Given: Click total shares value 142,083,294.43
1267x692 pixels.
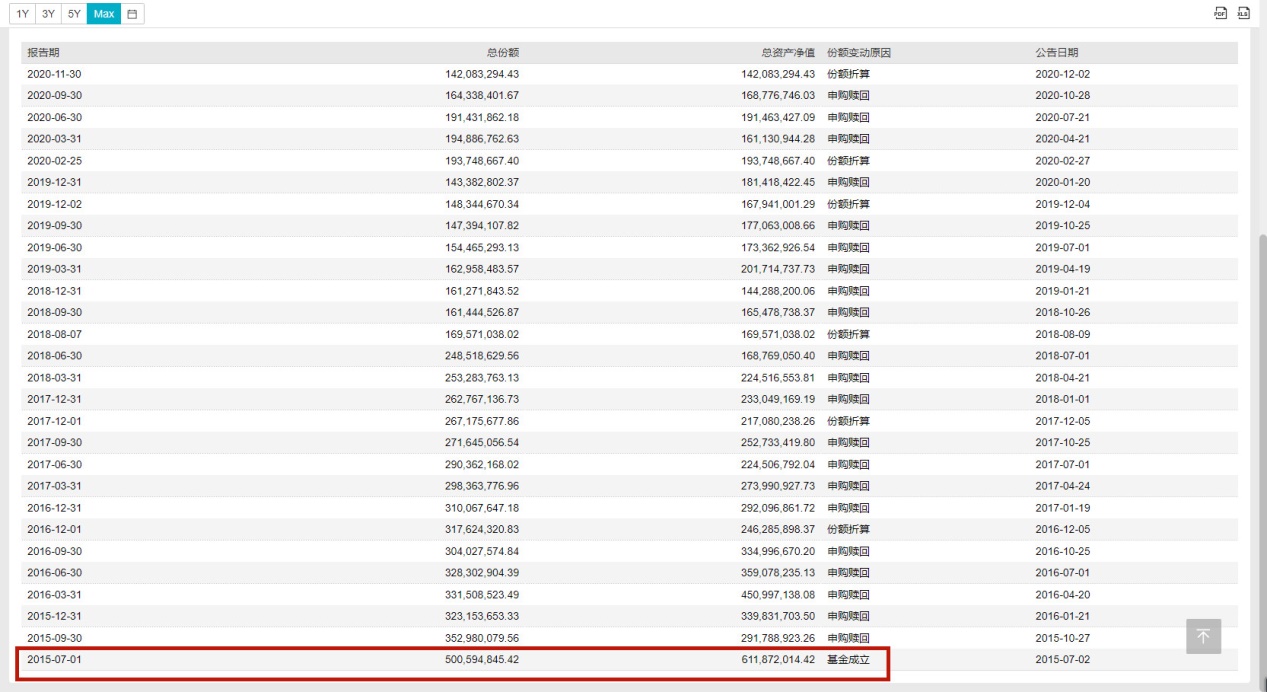Looking at the screenshot, I should 482,74.
